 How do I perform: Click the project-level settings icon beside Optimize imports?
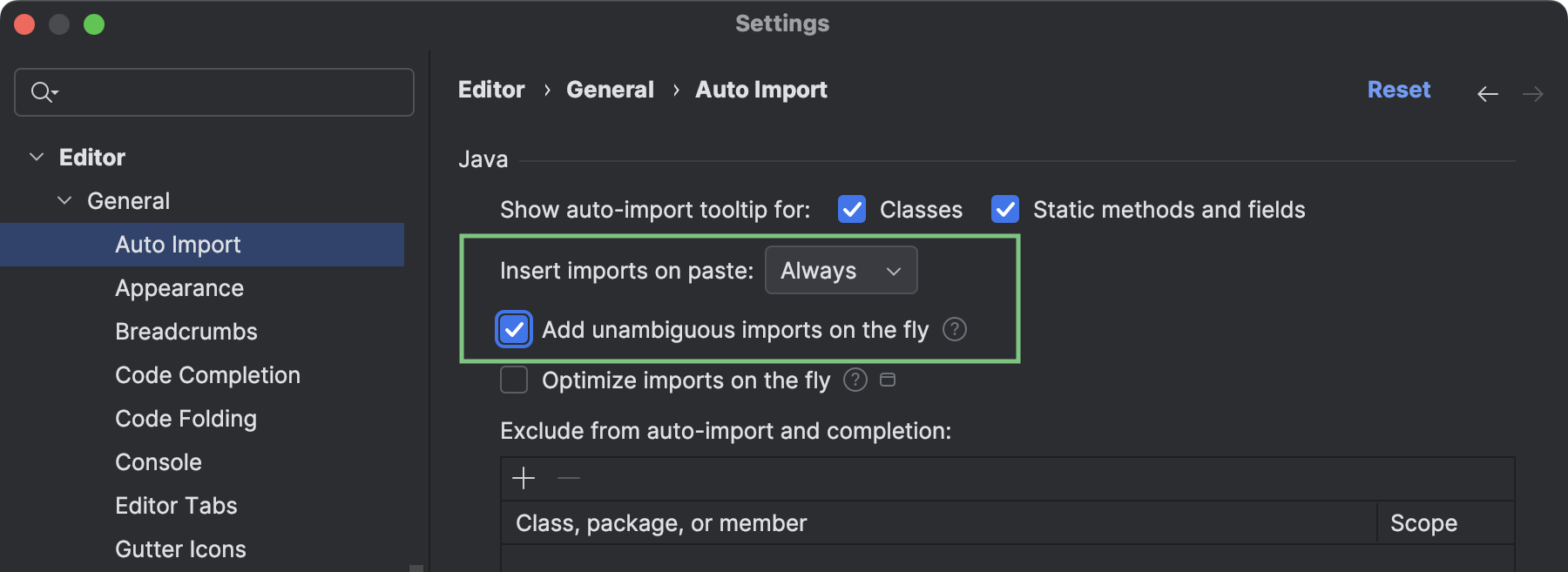[x=888, y=380]
